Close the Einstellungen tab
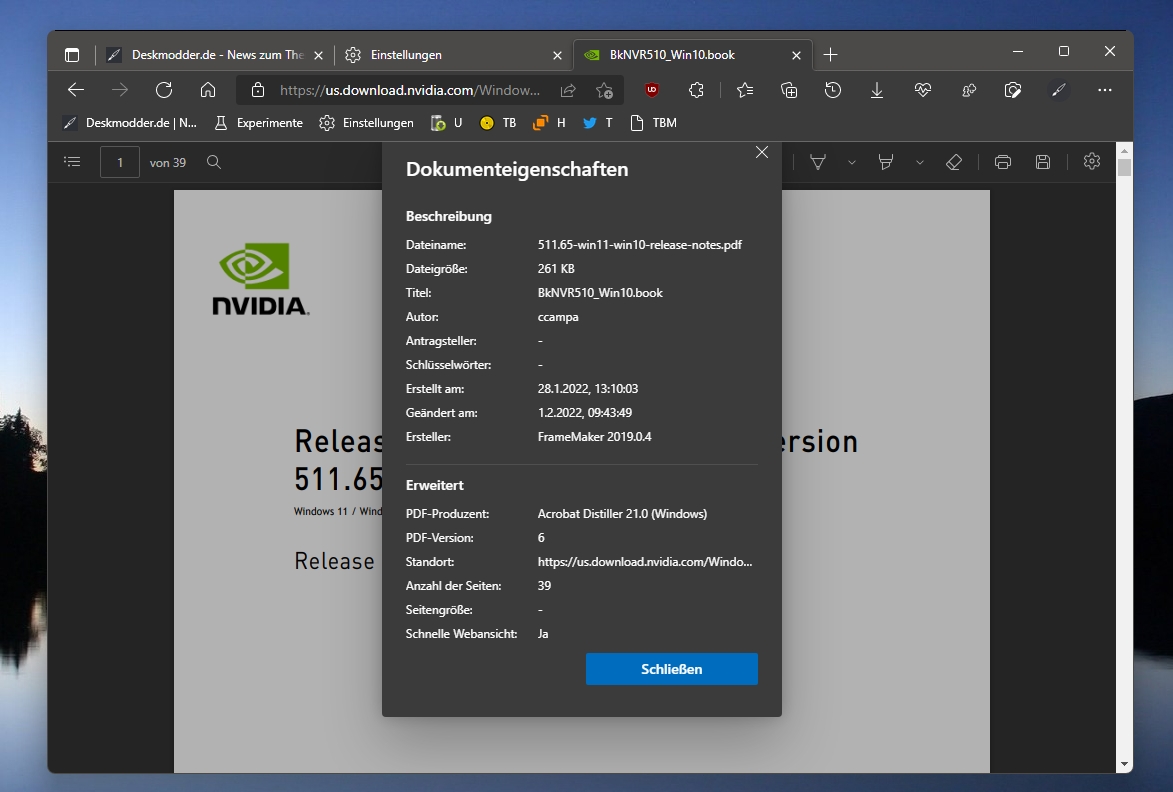This screenshot has width=1173, height=792. point(557,55)
